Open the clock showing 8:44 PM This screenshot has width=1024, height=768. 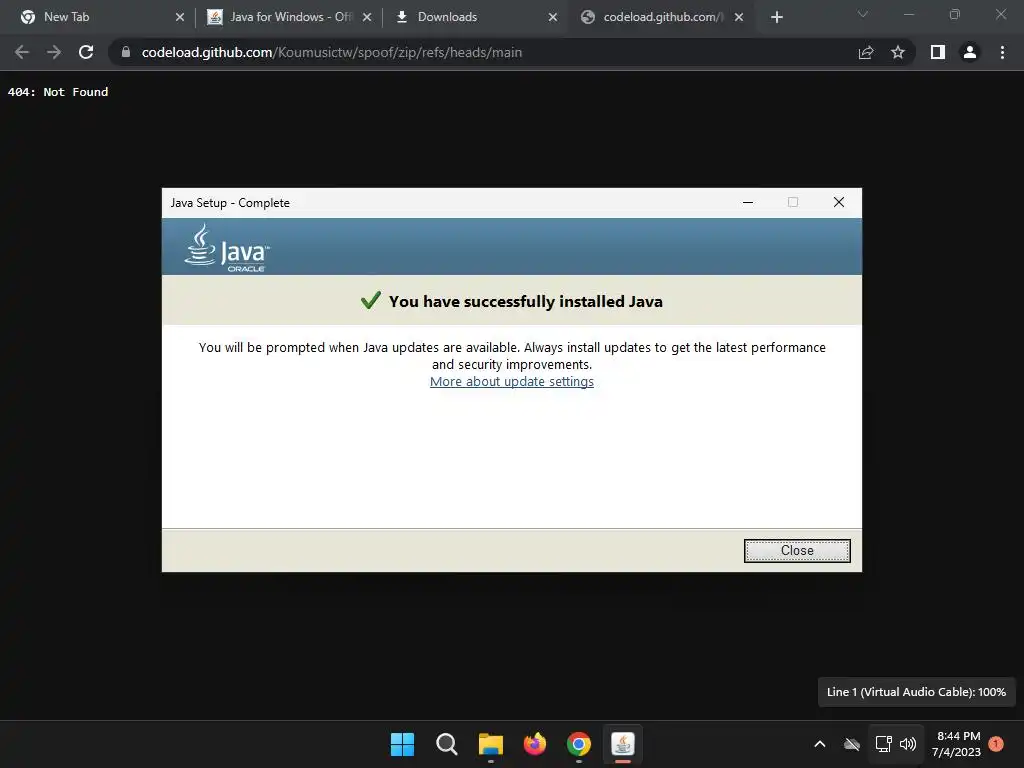pyautogui.click(x=956, y=744)
